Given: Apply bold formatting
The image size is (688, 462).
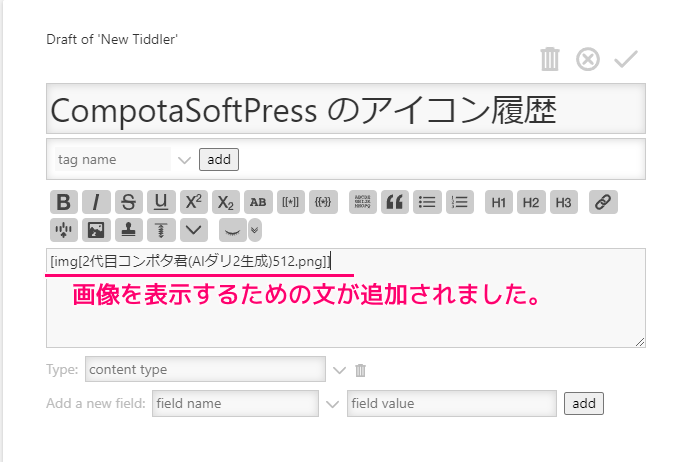Looking at the screenshot, I should pos(64,202).
